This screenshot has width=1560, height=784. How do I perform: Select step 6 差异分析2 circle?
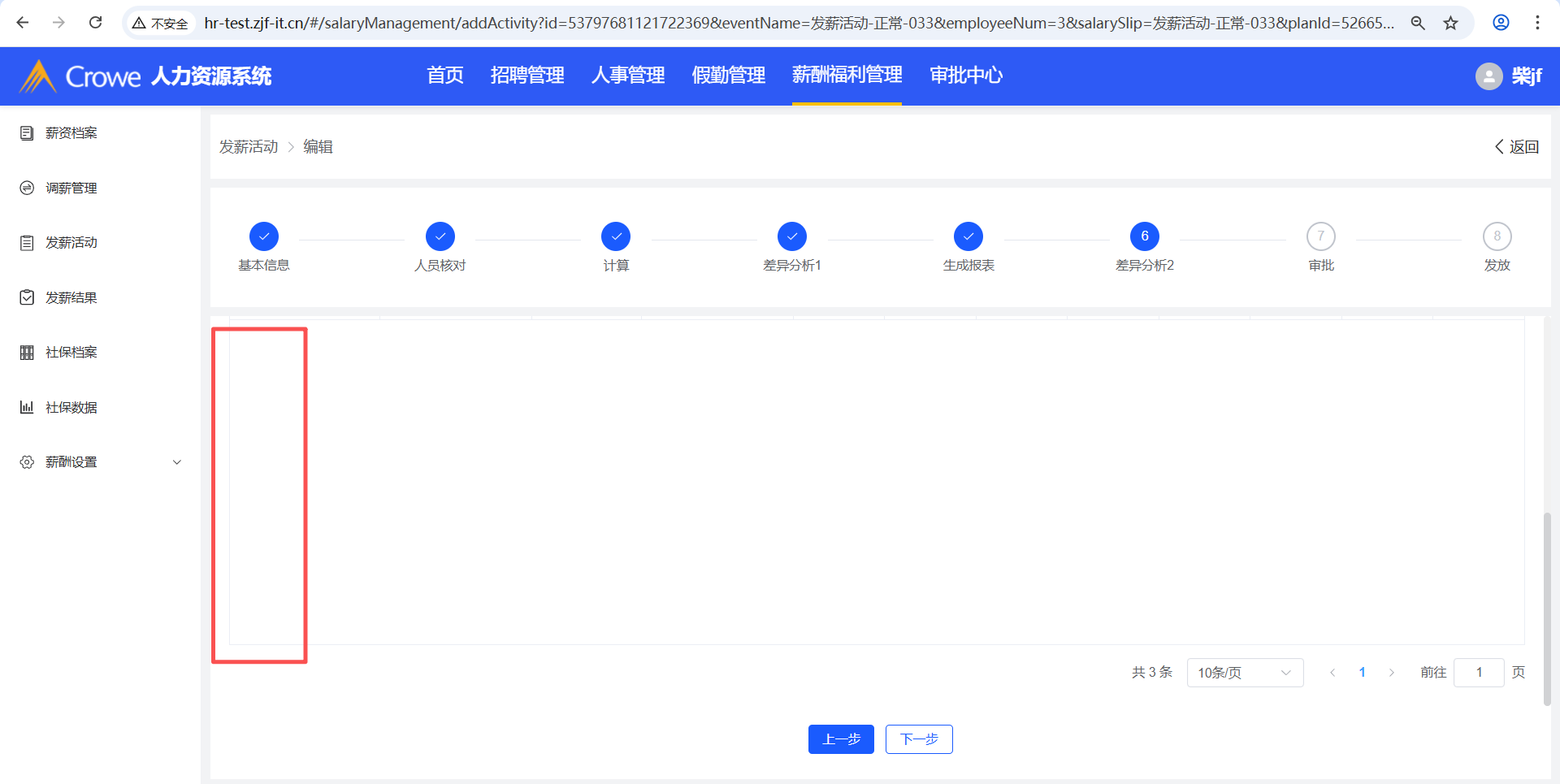pos(1144,236)
